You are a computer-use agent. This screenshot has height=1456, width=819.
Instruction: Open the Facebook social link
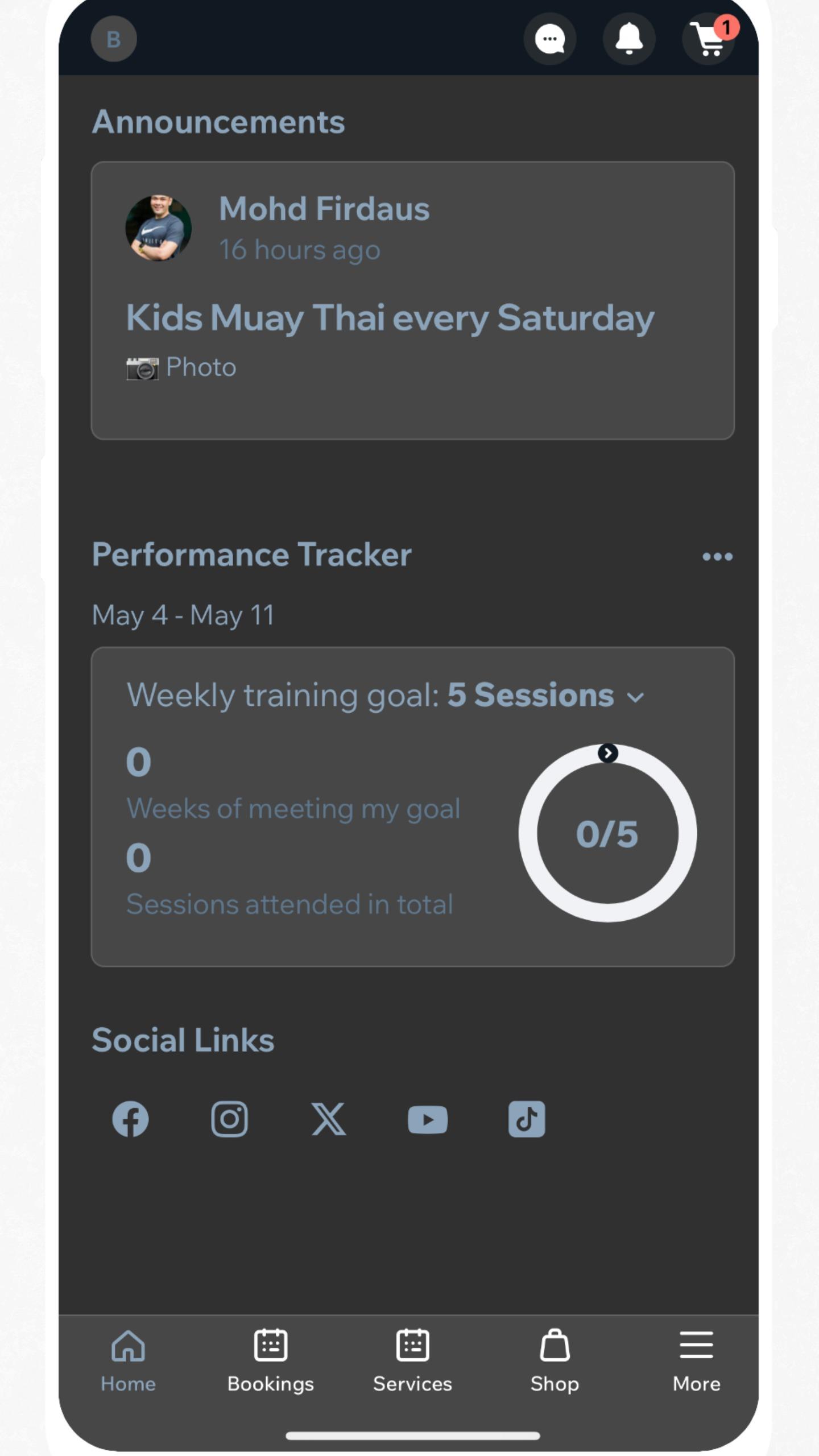point(130,1119)
